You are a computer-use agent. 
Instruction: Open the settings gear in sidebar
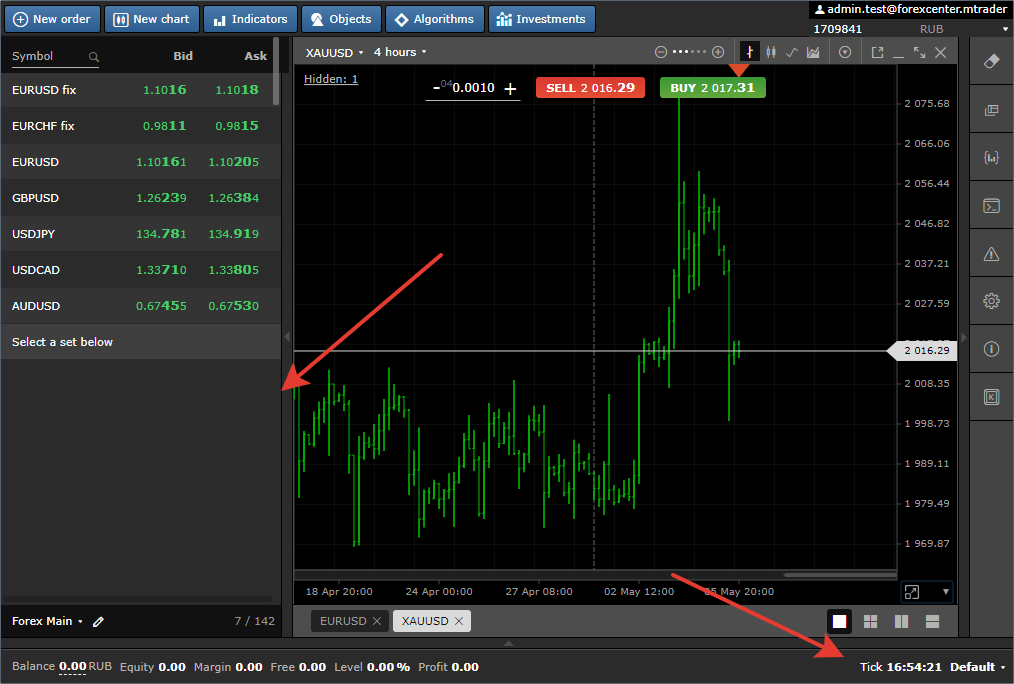coord(991,301)
